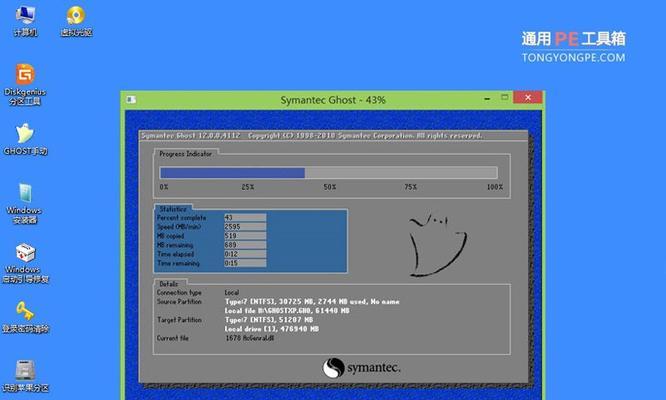Viewport: 666px width, 400px height.
Task: Minimize the Symantec Ghost window
Action: [x=487, y=99]
